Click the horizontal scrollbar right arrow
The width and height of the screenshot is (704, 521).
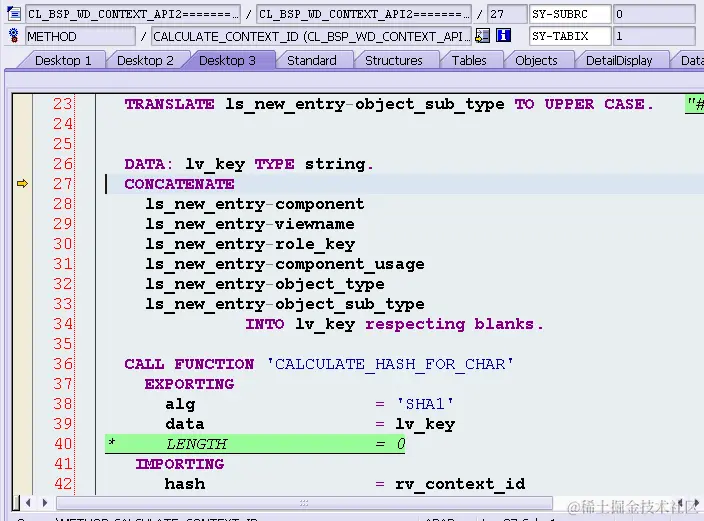(x=45, y=503)
